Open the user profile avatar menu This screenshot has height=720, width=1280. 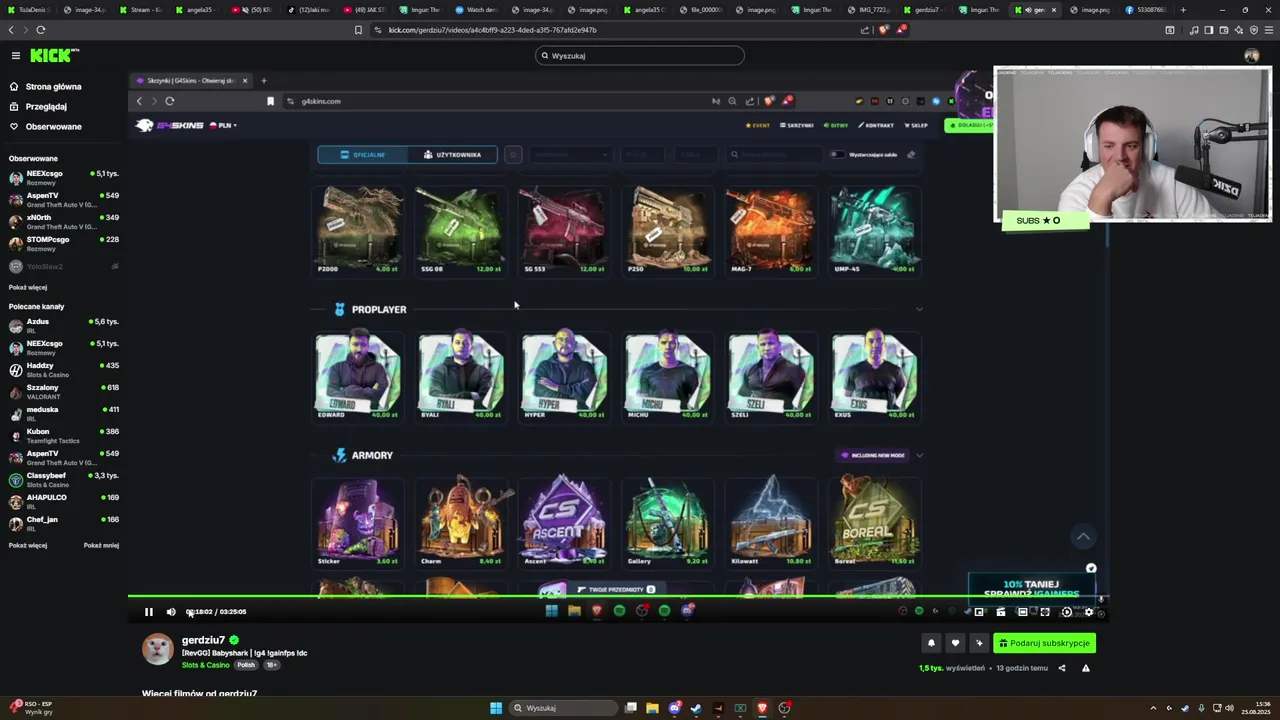tap(1251, 56)
